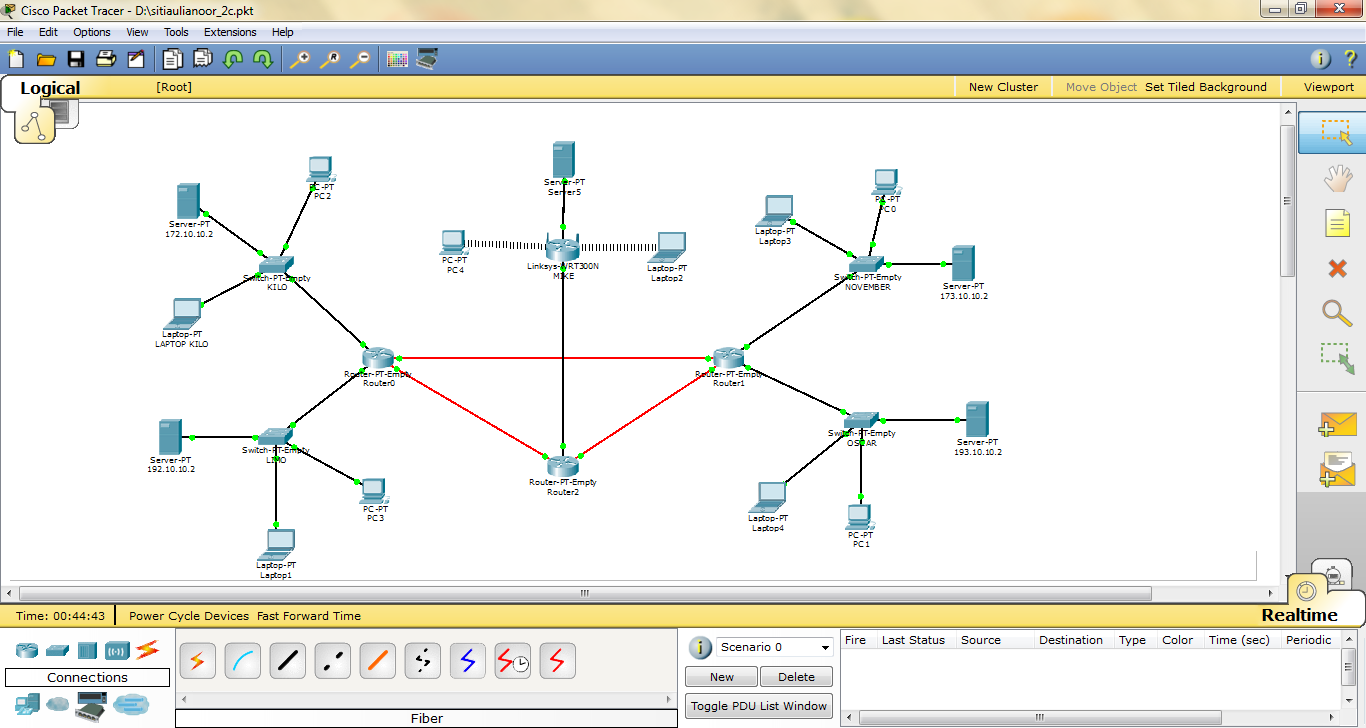Open the Drawing Palette icon
Image resolution: width=1366 pixels, height=728 pixels.
[x=397, y=59]
